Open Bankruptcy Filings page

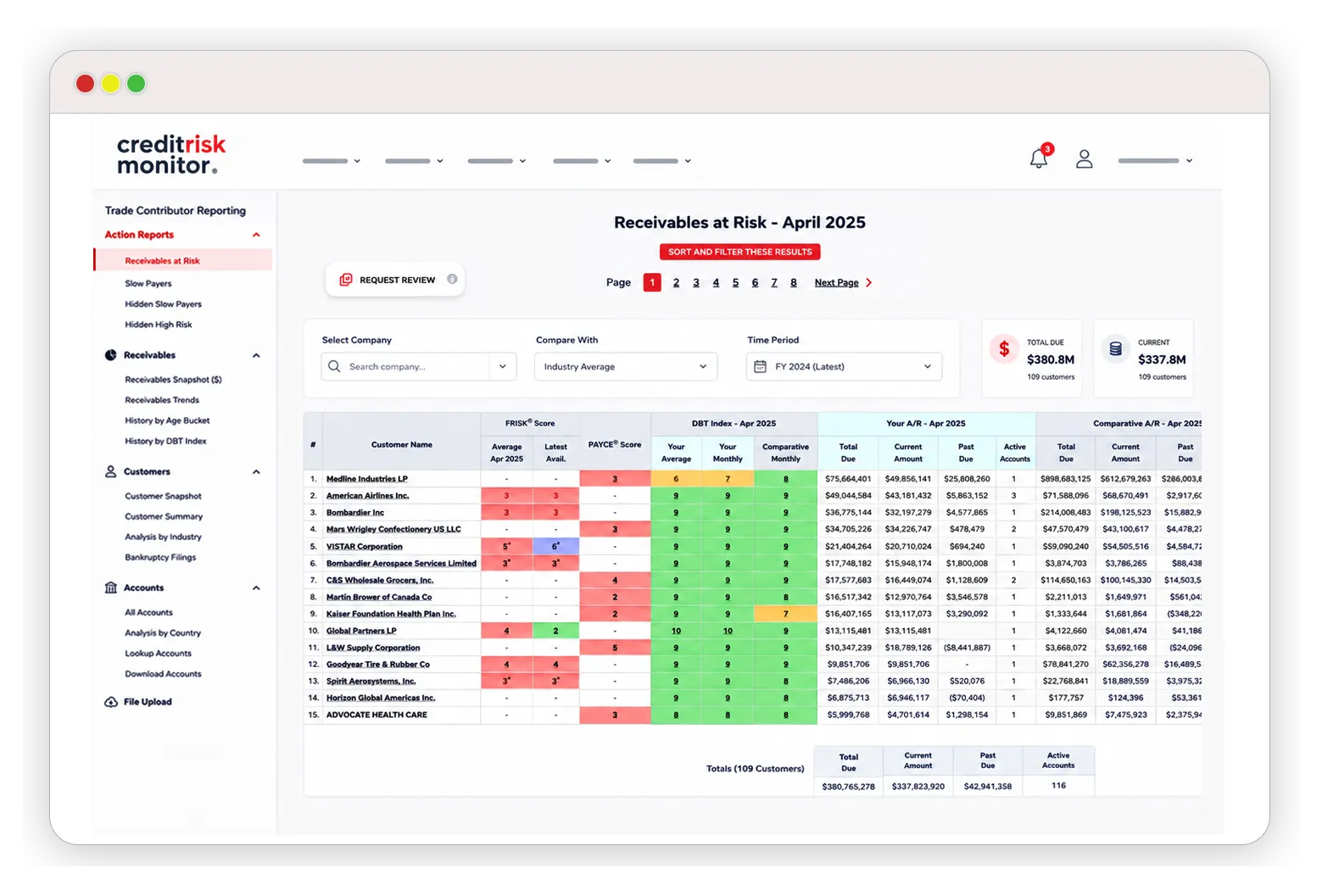point(160,557)
